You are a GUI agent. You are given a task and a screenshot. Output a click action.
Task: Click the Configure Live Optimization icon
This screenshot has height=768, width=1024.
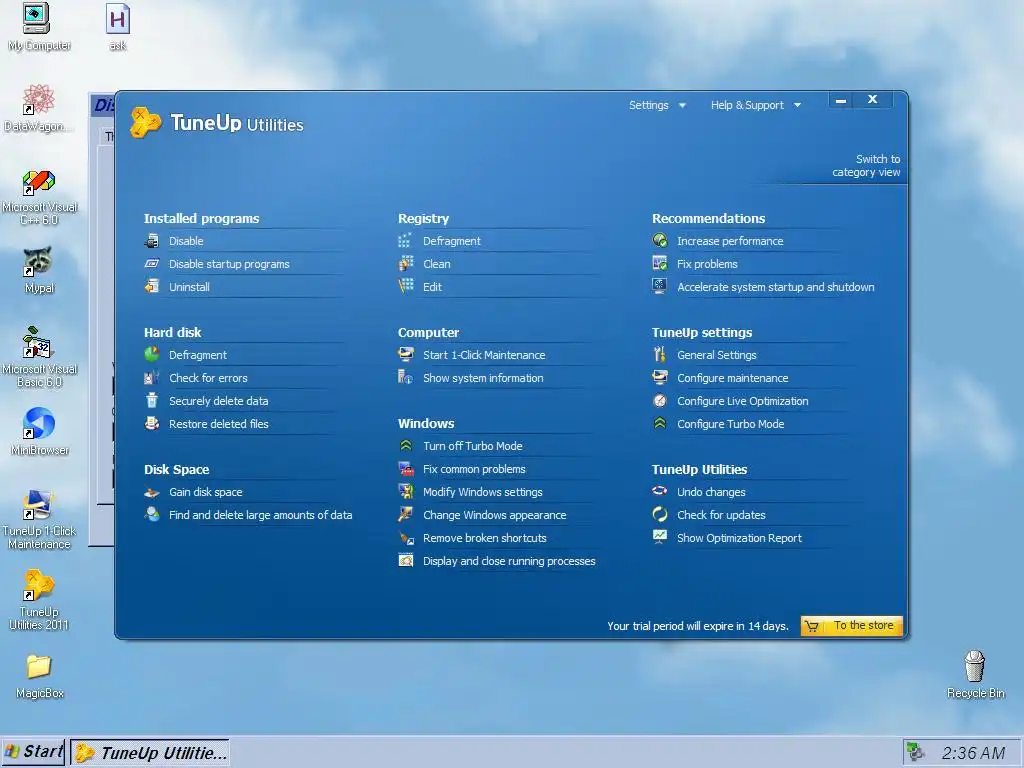[660, 401]
